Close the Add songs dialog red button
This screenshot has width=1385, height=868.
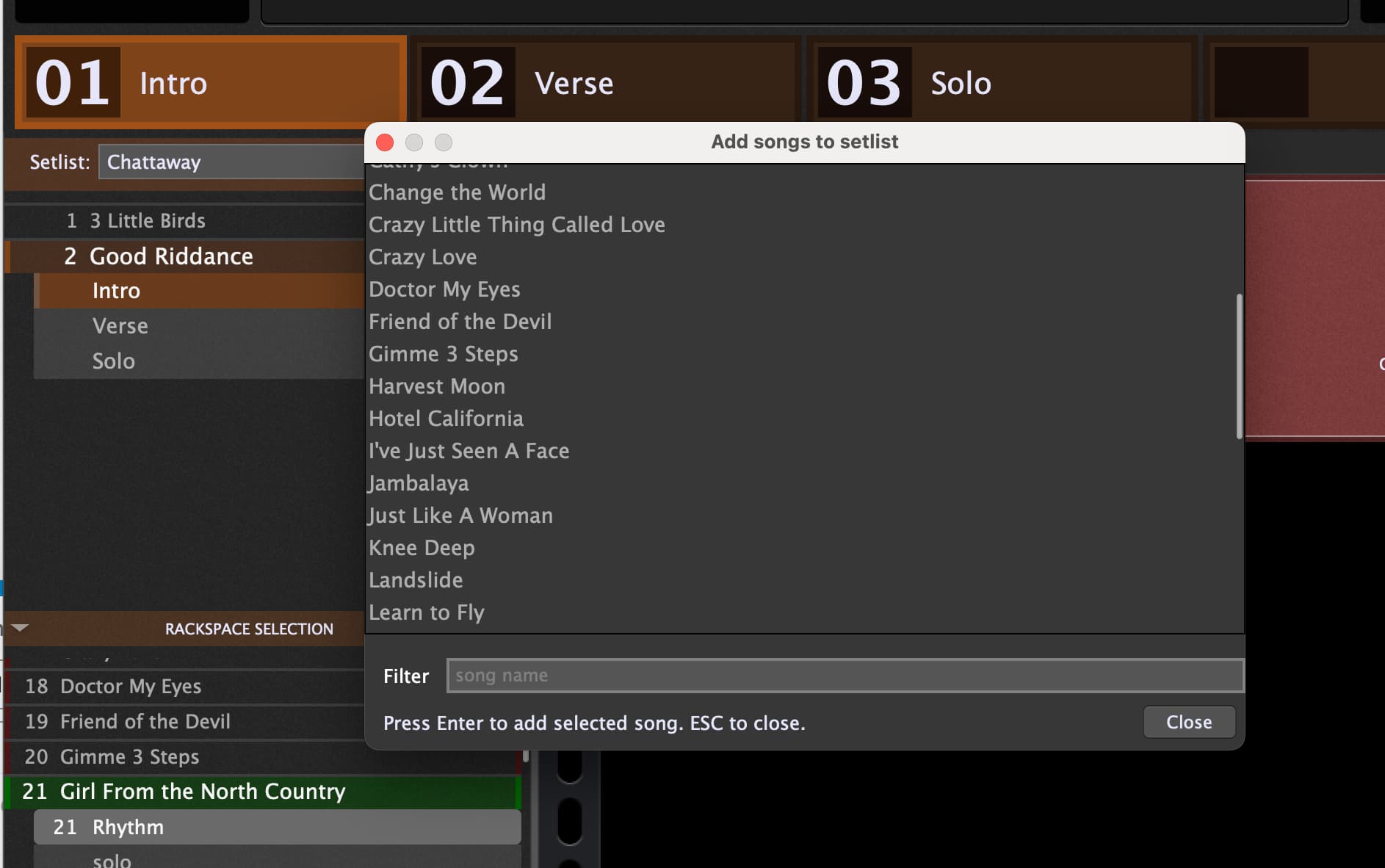point(385,142)
